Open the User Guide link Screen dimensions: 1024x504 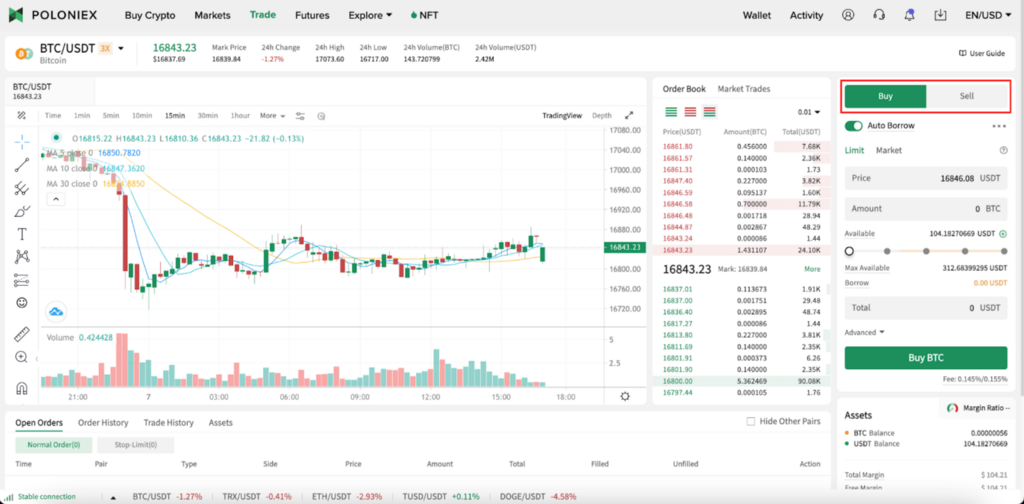pyautogui.click(x=982, y=54)
